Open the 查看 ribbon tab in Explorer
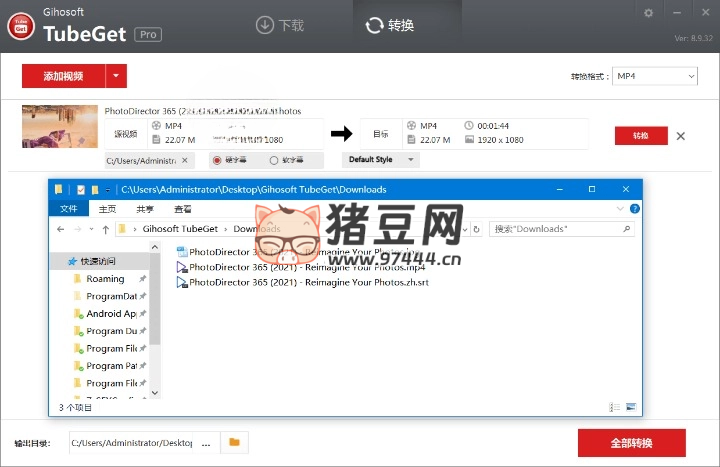720x467 pixels. (x=183, y=209)
